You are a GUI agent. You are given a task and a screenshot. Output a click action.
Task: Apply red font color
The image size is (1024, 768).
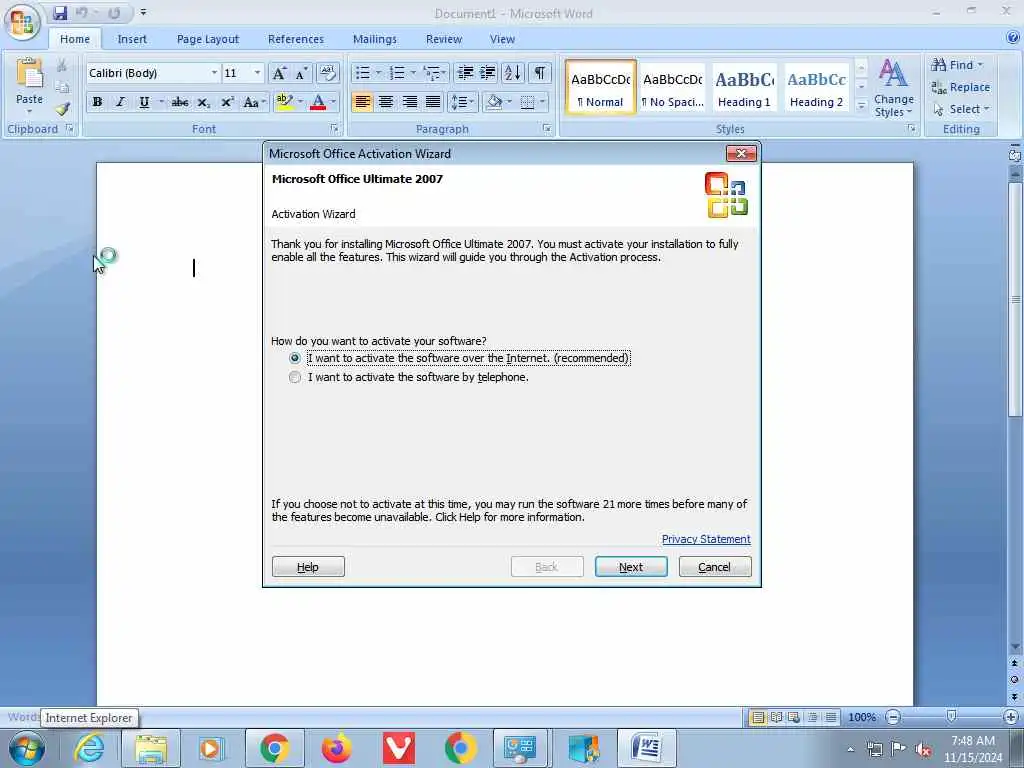coord(318,102)
